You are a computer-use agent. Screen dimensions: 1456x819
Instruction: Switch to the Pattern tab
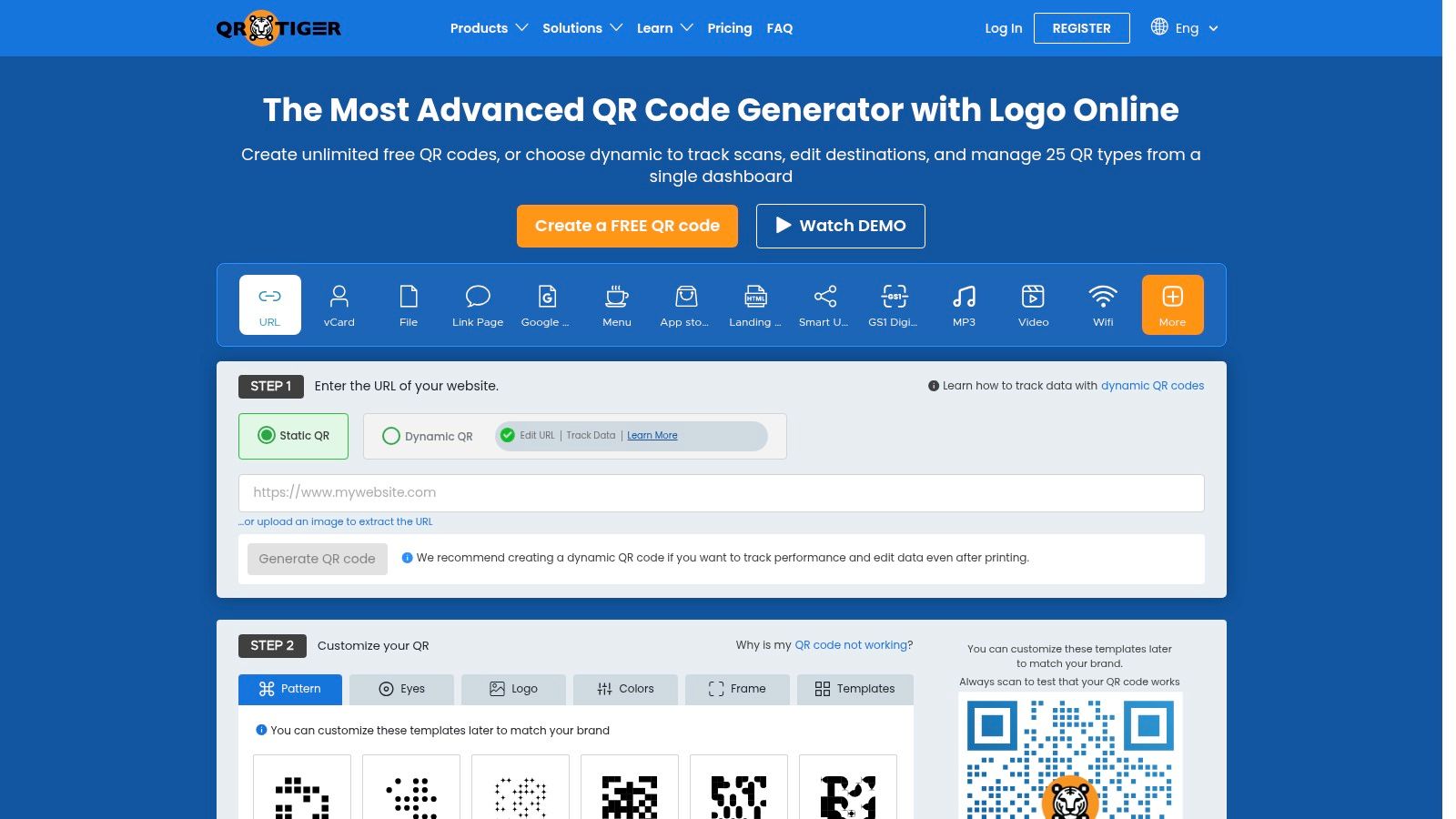point(290,689)
